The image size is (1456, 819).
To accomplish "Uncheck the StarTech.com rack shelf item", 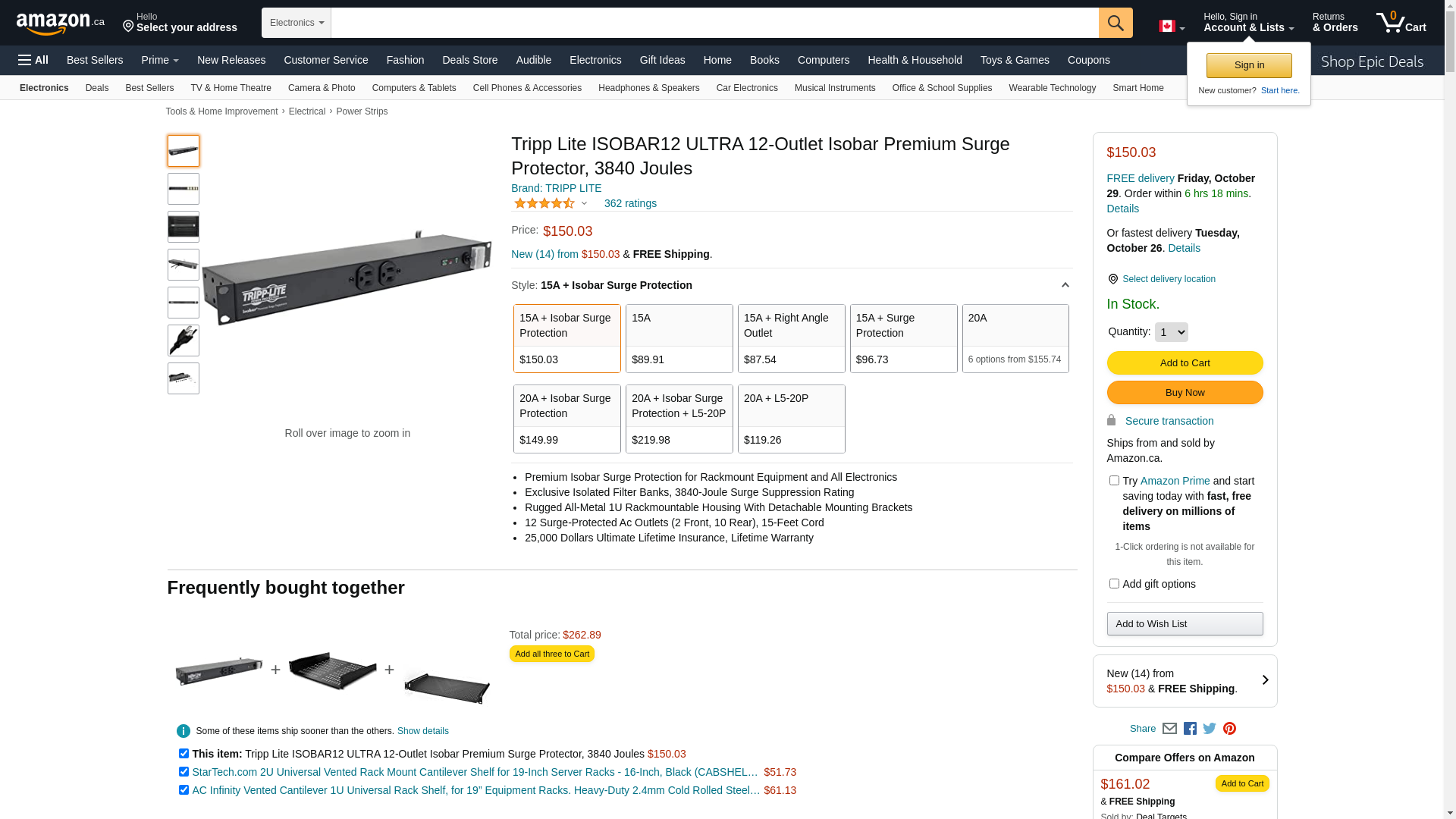I will point(184,772).
